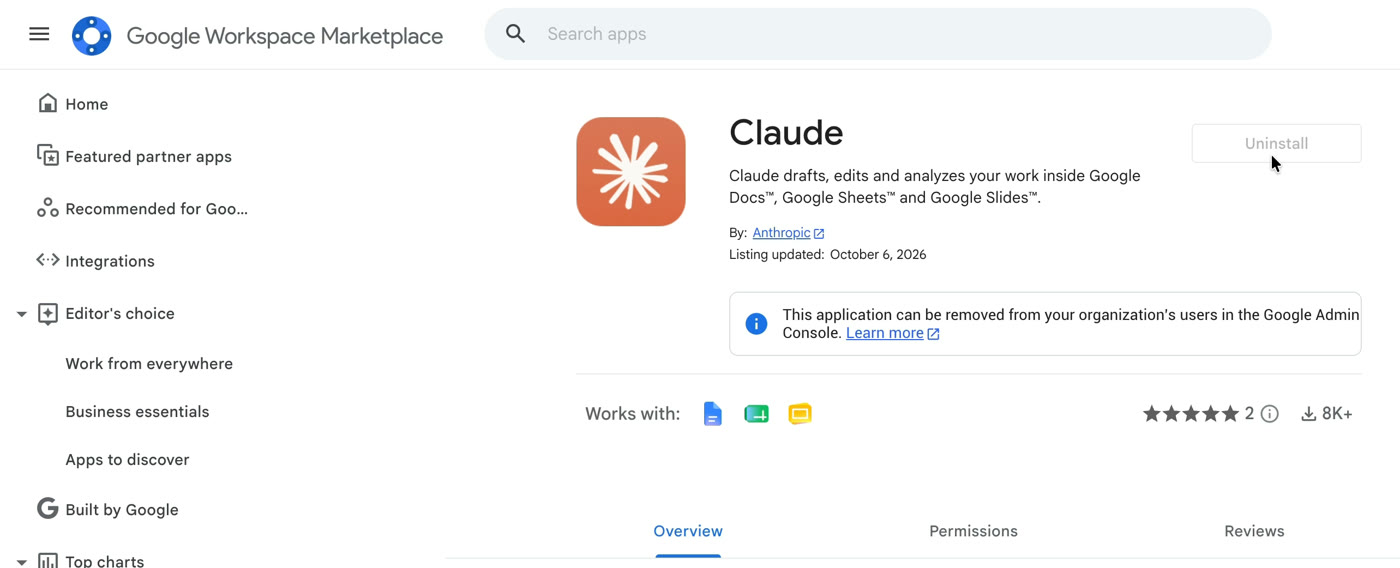Click external link icon beside Anthropic
1400x568 pixels.
819,233
